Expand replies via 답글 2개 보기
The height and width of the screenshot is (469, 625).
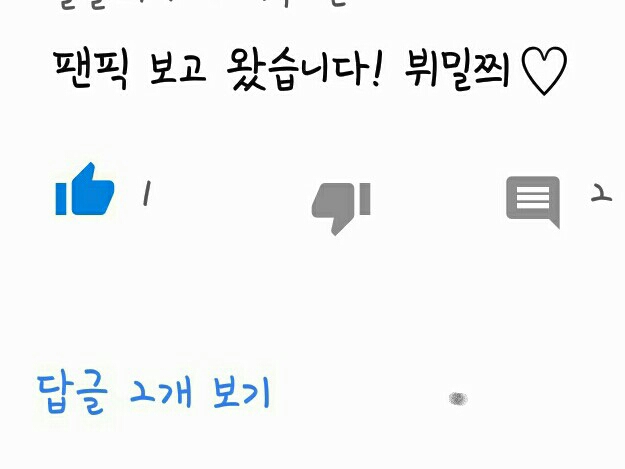[x=153, y=394]
